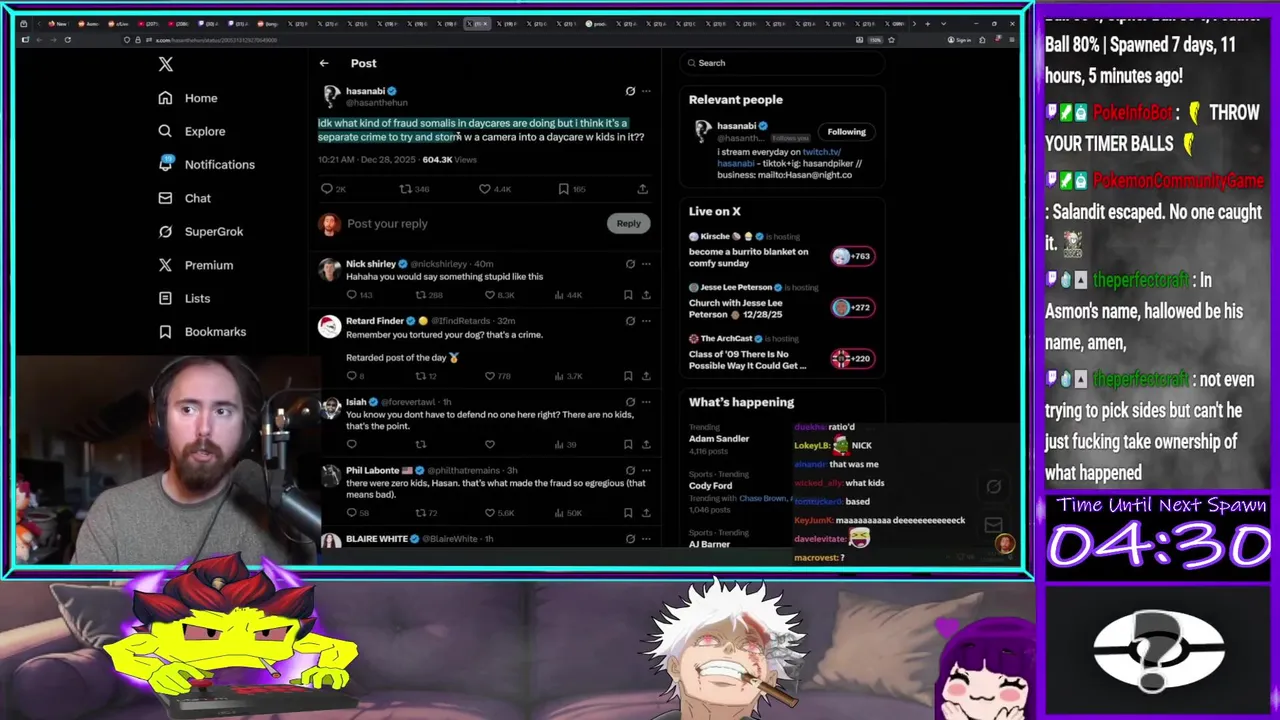1280x720 pixels.
Task: Open Notifications in X sidebar
Action: point(207,164)
